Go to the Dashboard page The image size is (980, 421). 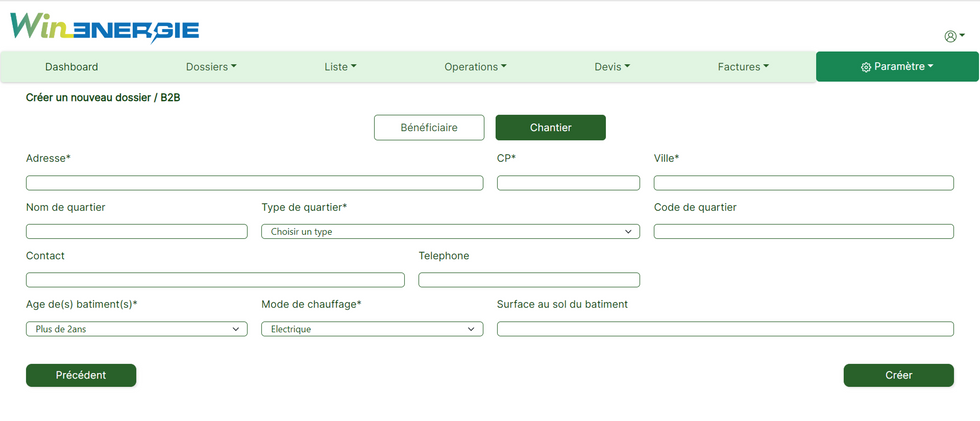tap(72, 67)
